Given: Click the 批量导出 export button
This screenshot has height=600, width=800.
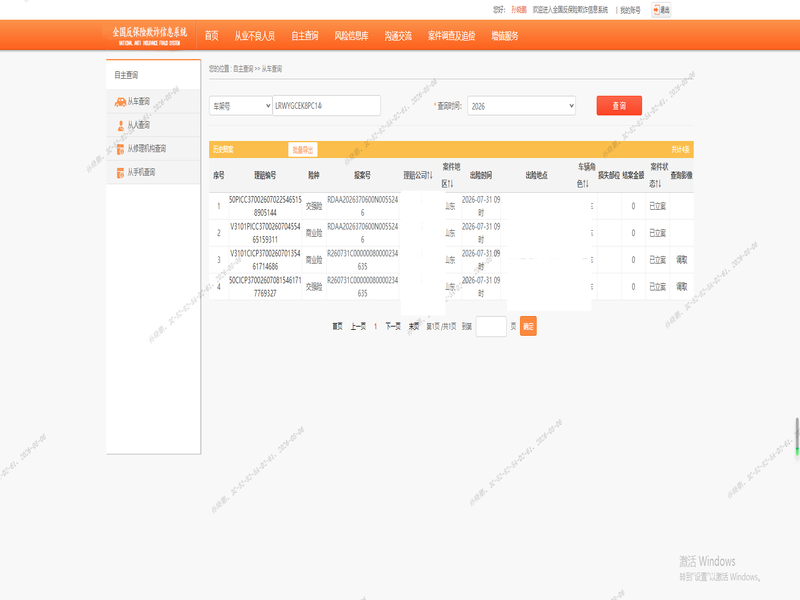Looking at the screenshot, I should [303, 149].
